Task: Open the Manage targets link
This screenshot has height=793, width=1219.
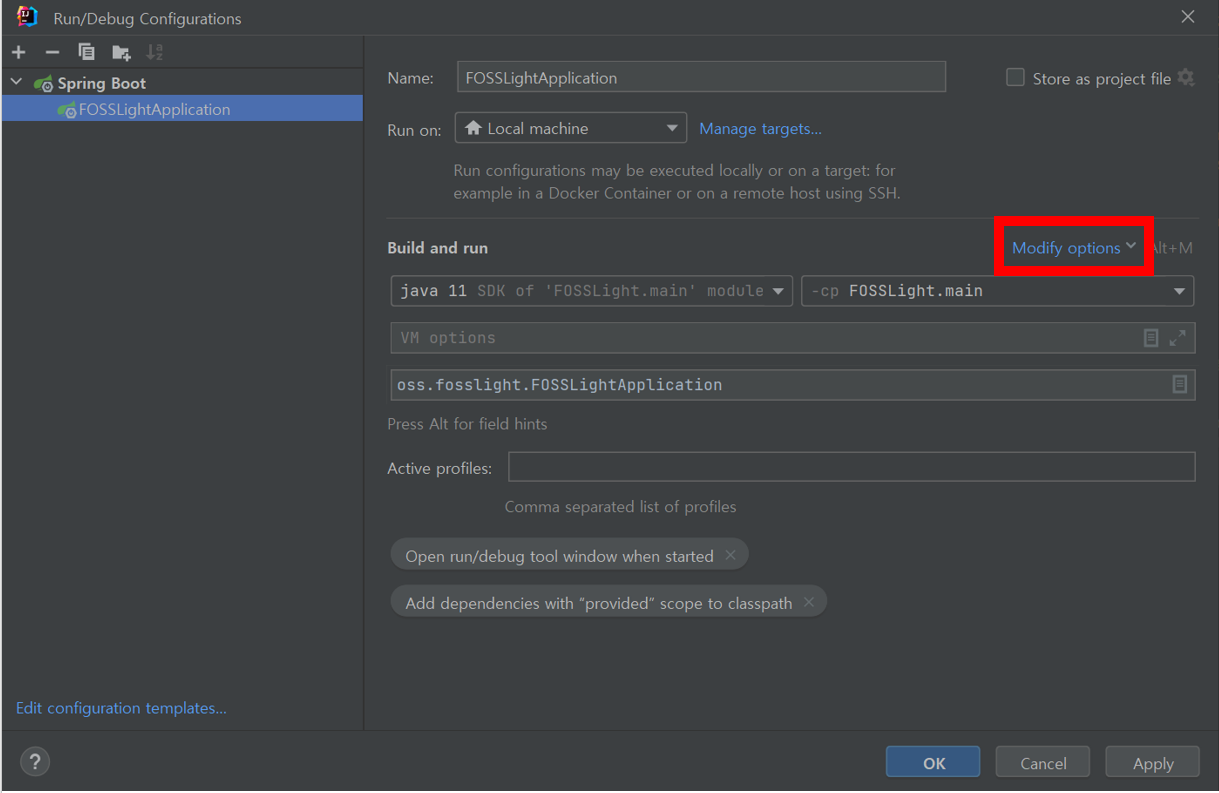Action: (x=760, y=128)
